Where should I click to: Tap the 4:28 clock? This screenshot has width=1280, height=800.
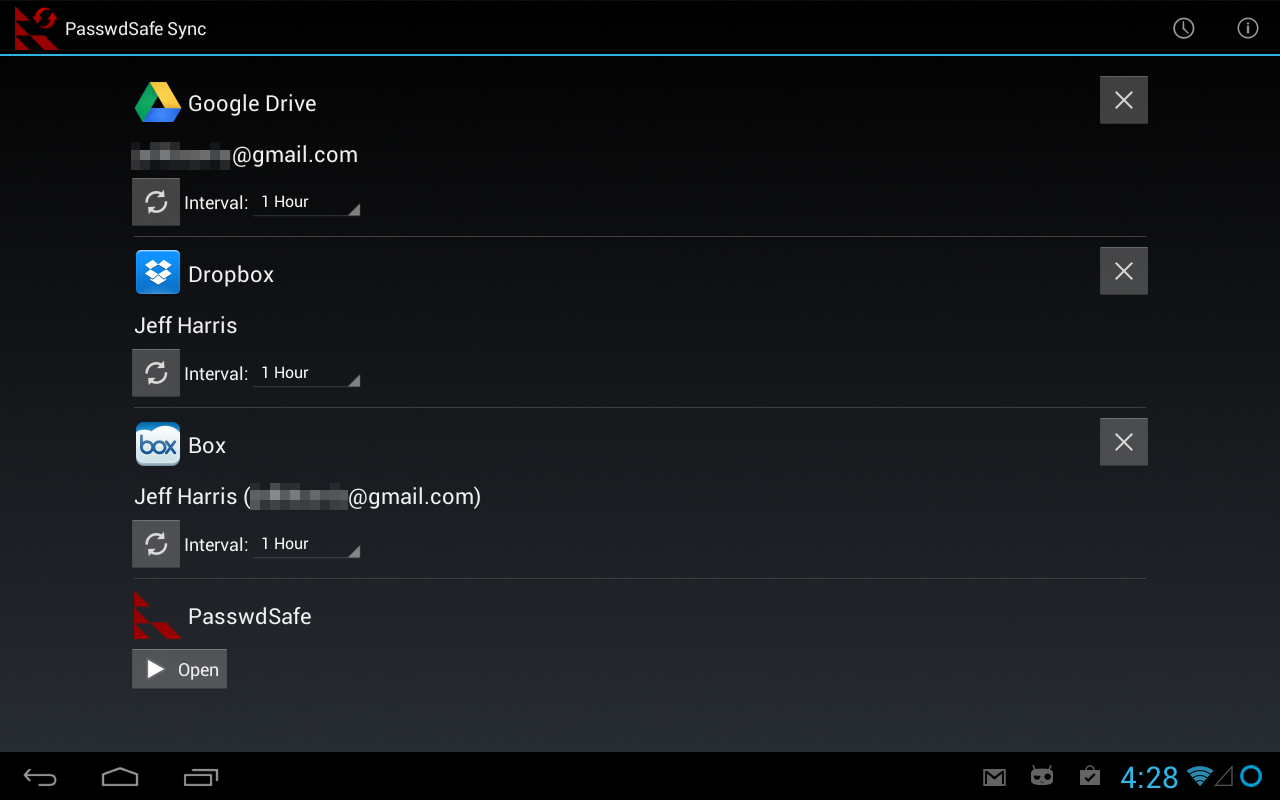coord(1149,777)
